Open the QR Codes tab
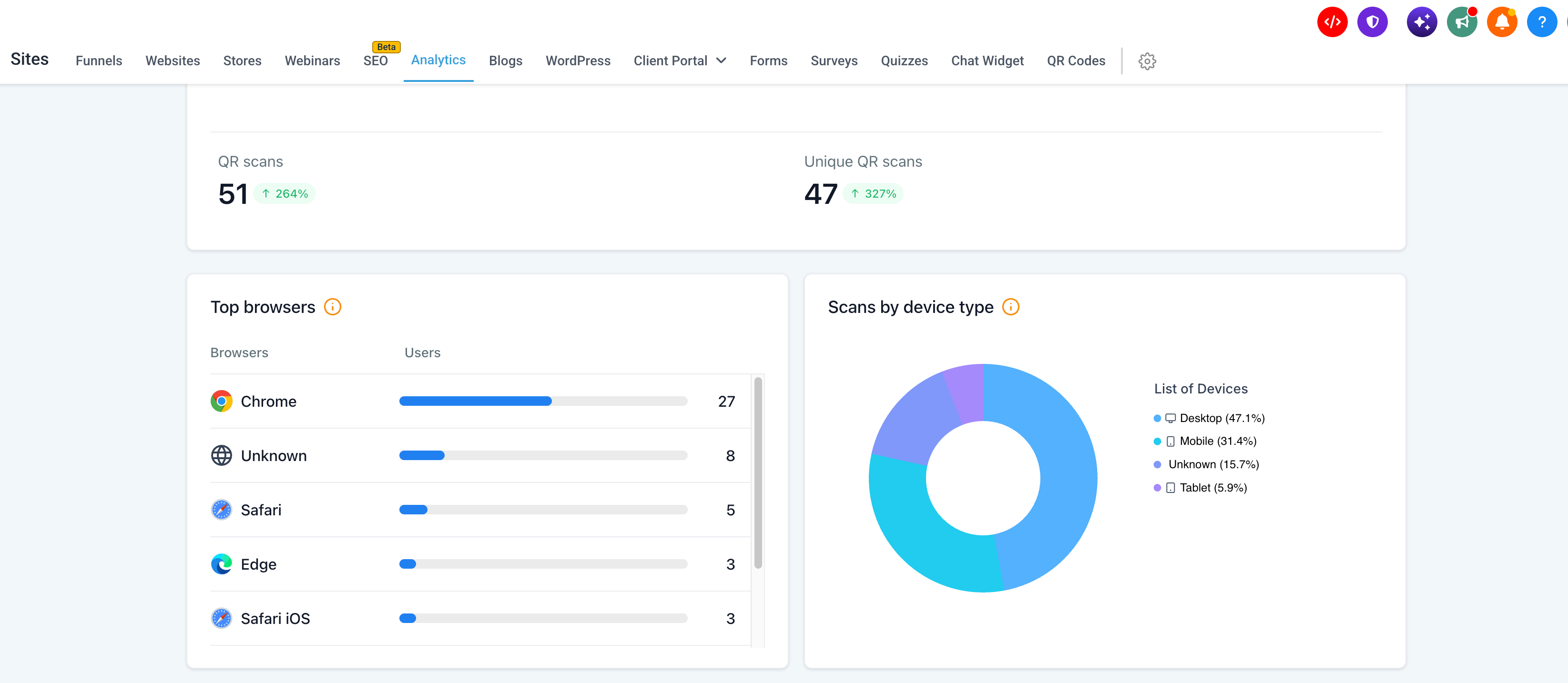Viewport: 1568px width, 683px height. click(1076, 61)
